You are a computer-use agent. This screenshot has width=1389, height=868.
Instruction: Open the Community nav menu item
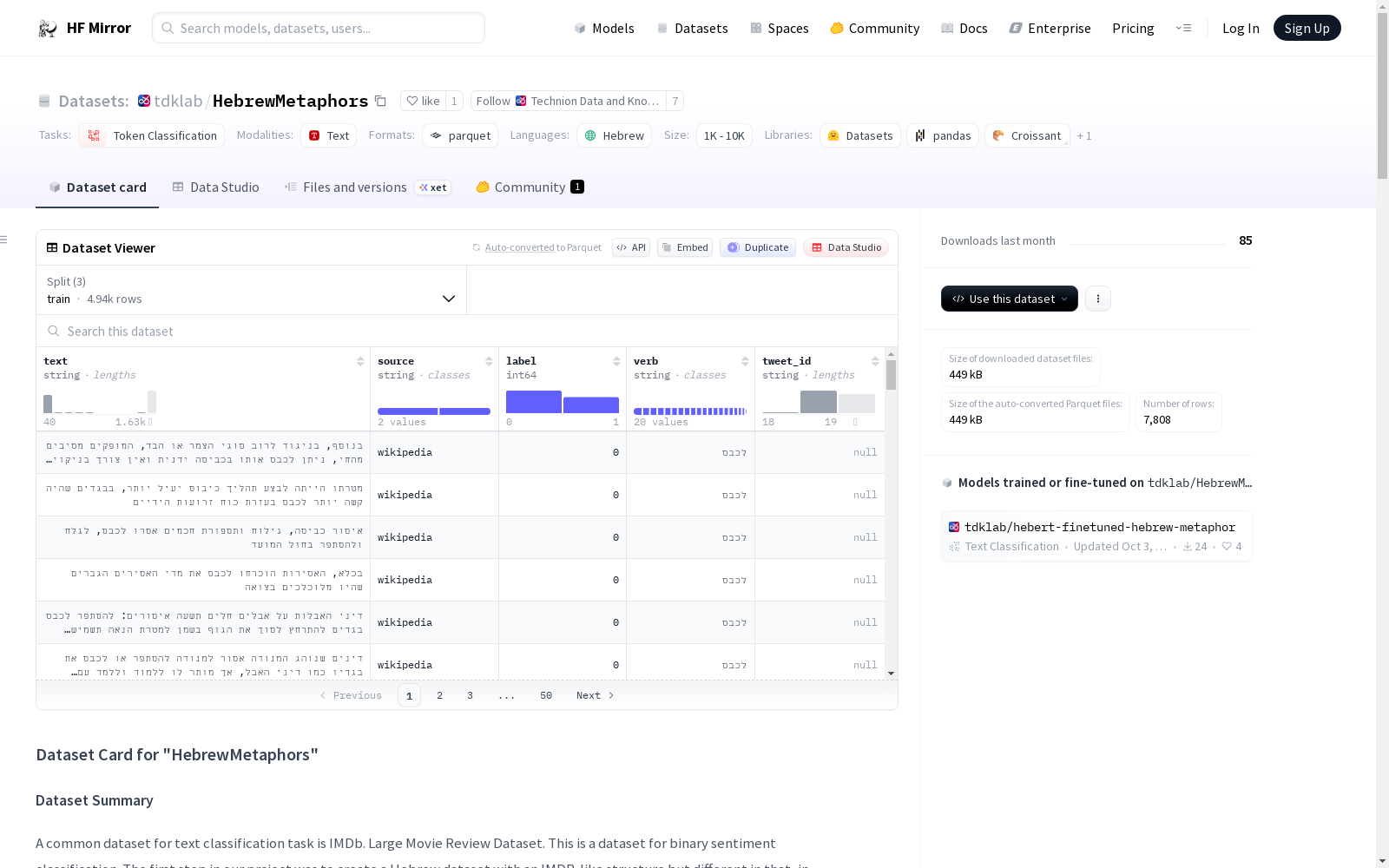click(x=875, y=28)
